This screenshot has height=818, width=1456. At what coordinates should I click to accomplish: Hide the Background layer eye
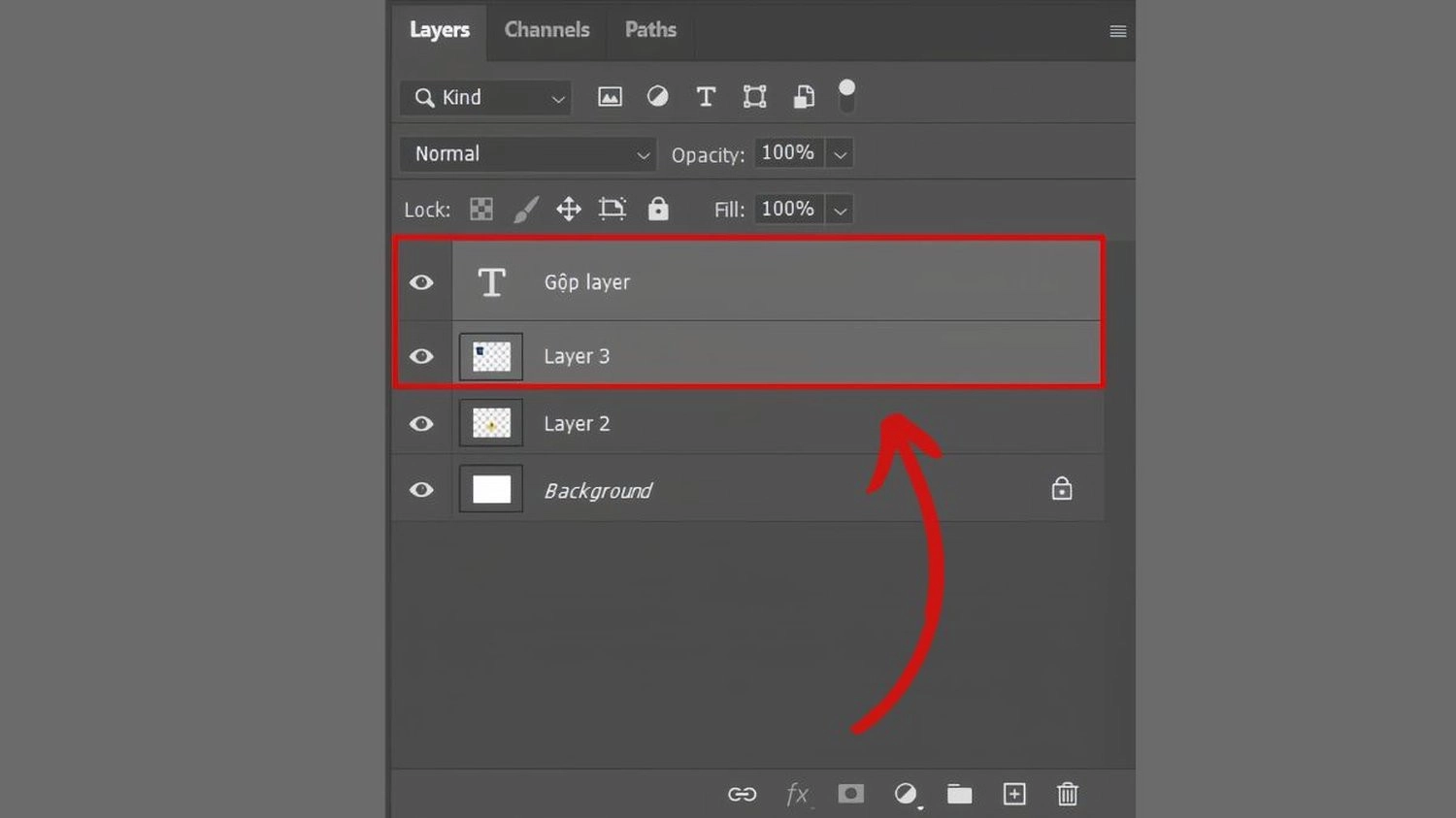(x=421, y=490)
